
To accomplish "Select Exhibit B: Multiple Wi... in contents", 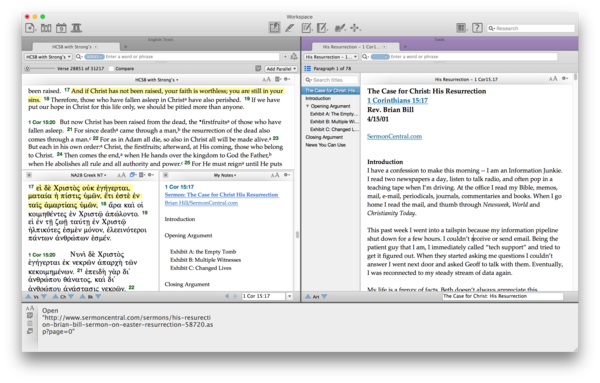I will (334, 121).
